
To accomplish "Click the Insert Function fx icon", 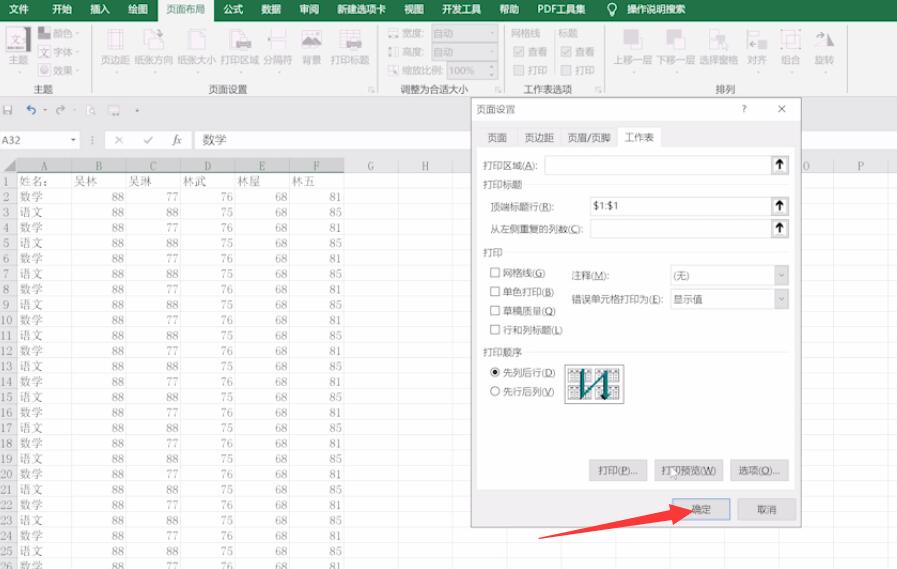I will coord(177,140).
